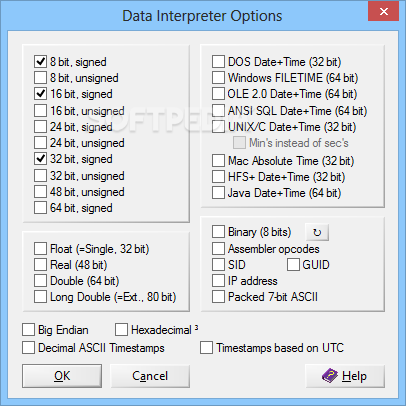The image size is (406, 406).
Task: Confirm settings with the OK button
Action: 62,376
